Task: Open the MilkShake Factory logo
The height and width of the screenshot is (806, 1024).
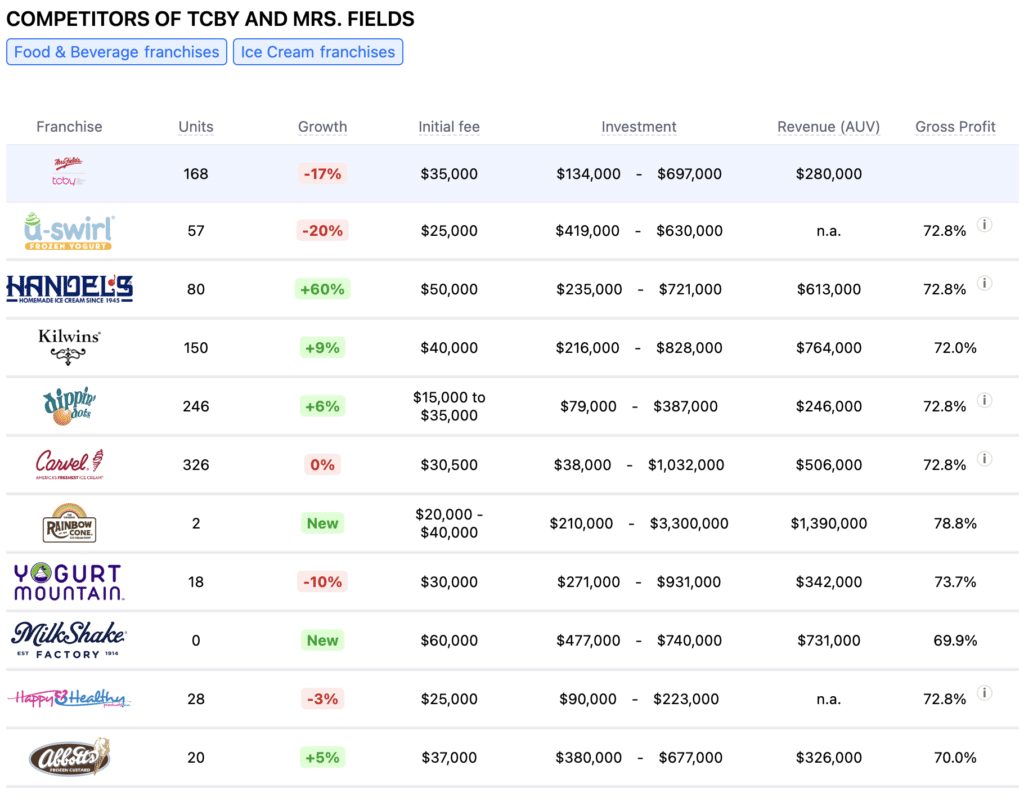Action: [69, 640]
